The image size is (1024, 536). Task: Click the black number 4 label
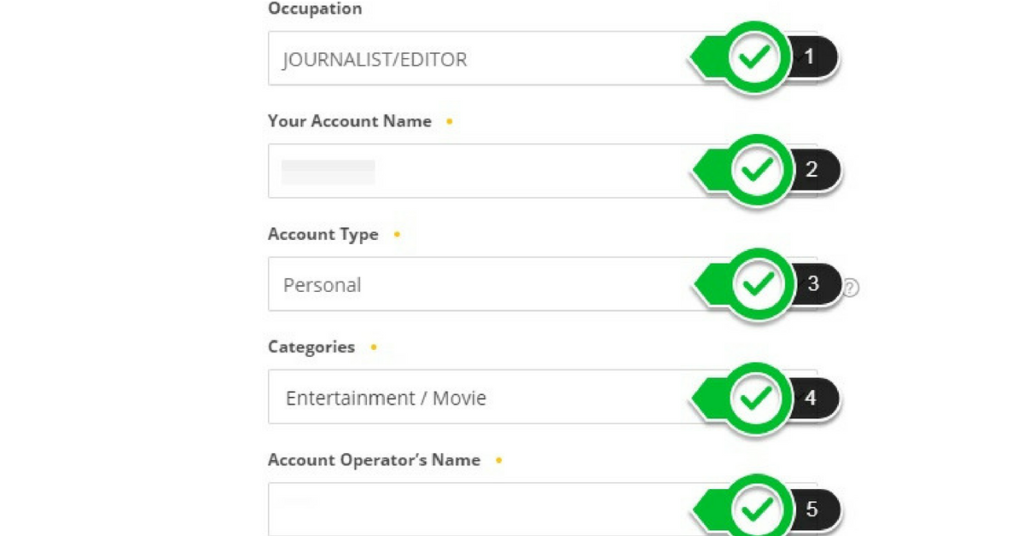811,398
